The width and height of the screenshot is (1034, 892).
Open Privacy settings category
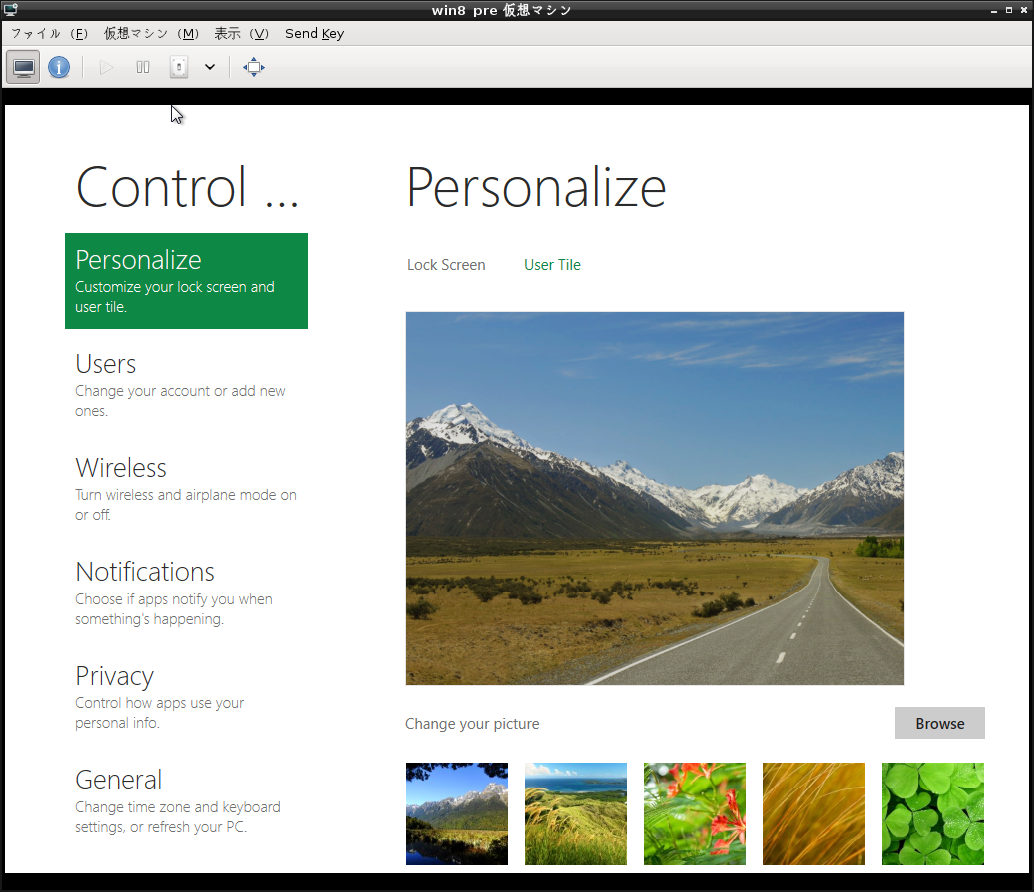pos(186,697)
